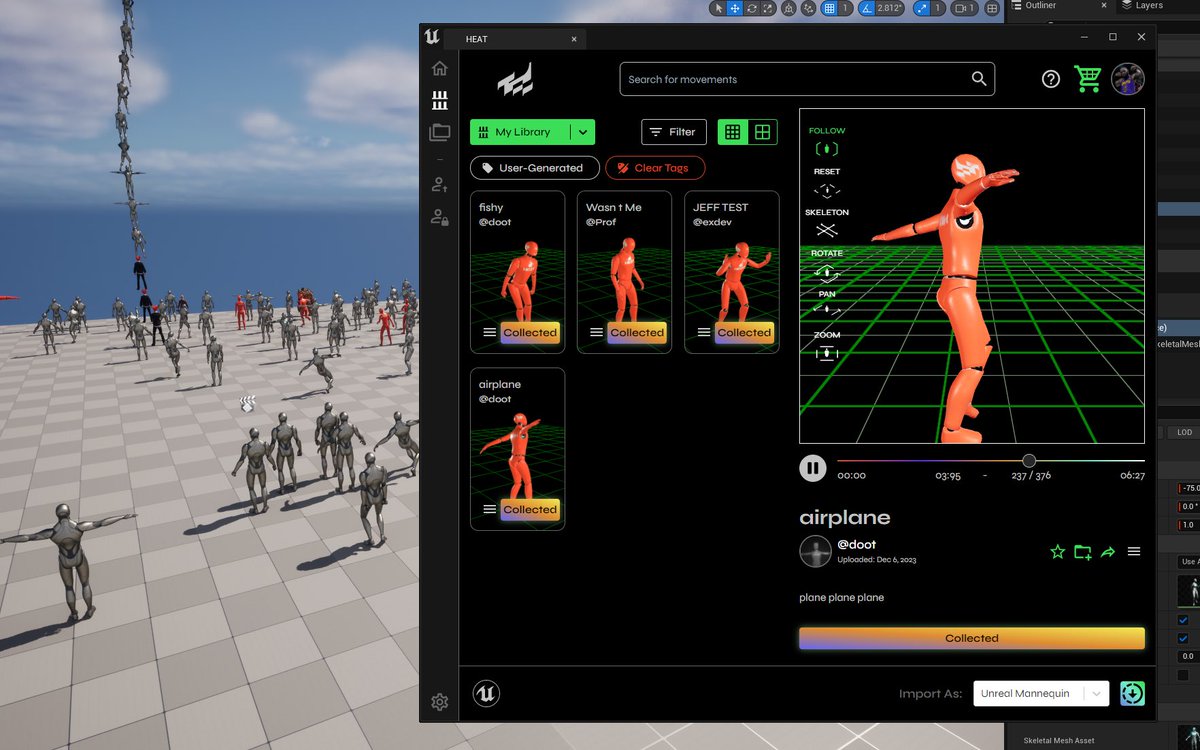Open the My Library dropdown arrow

click(x=583, y=132)
